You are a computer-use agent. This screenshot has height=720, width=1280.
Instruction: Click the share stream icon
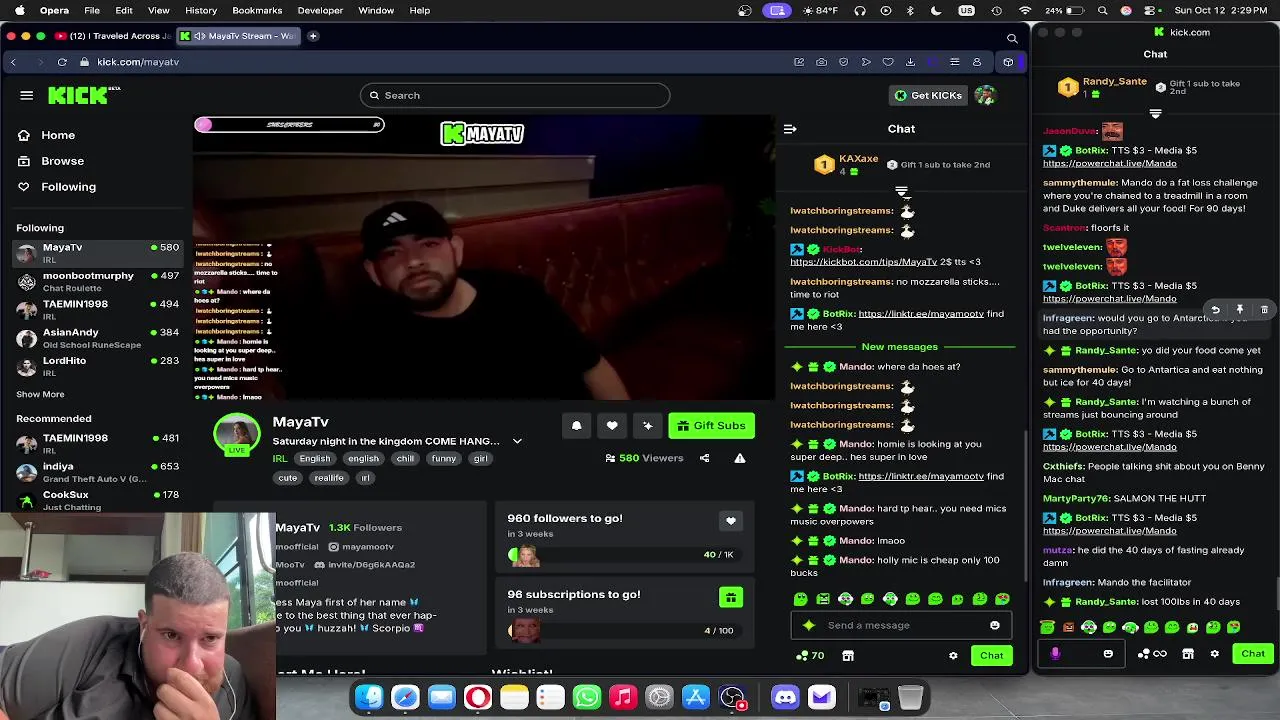coord(704,458)
